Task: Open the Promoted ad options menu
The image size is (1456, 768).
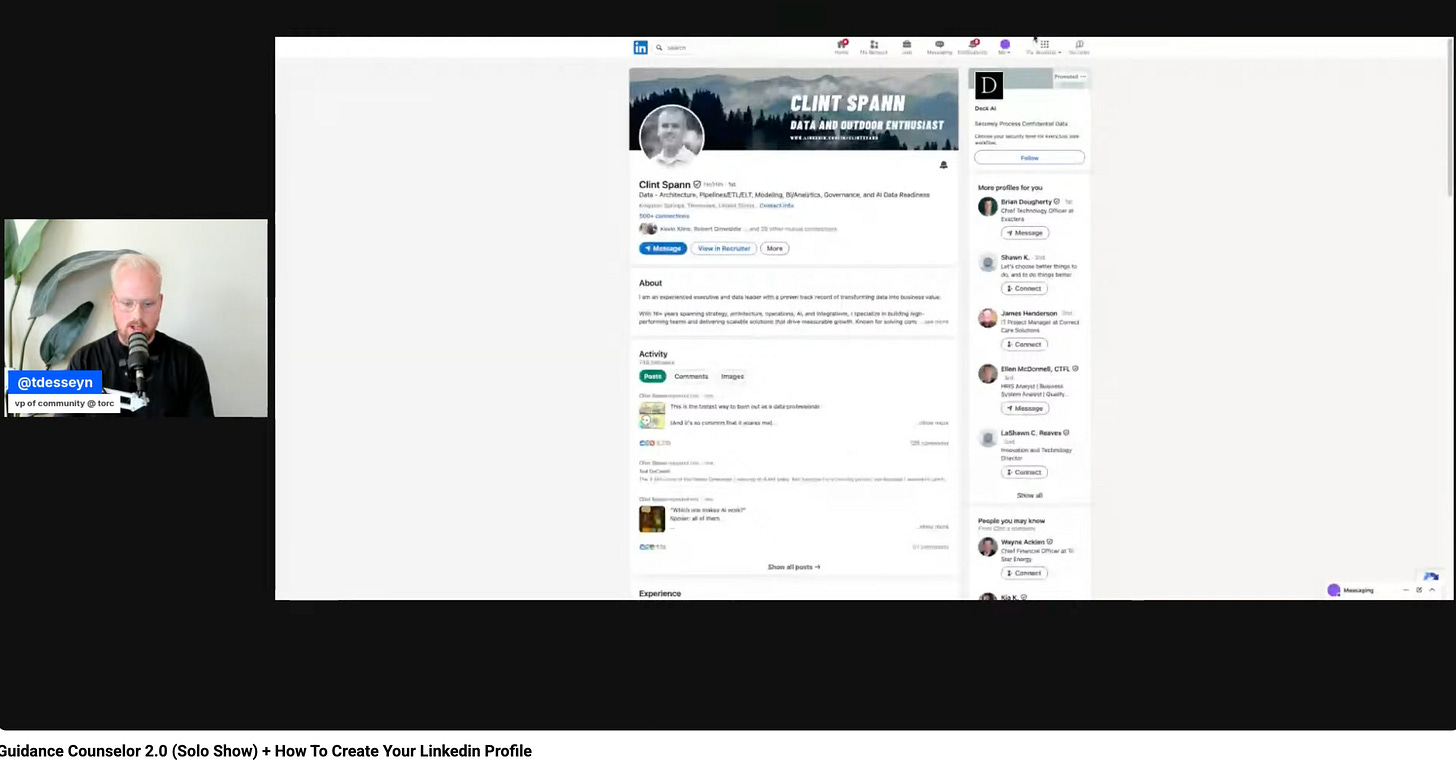Action: 1083,76
